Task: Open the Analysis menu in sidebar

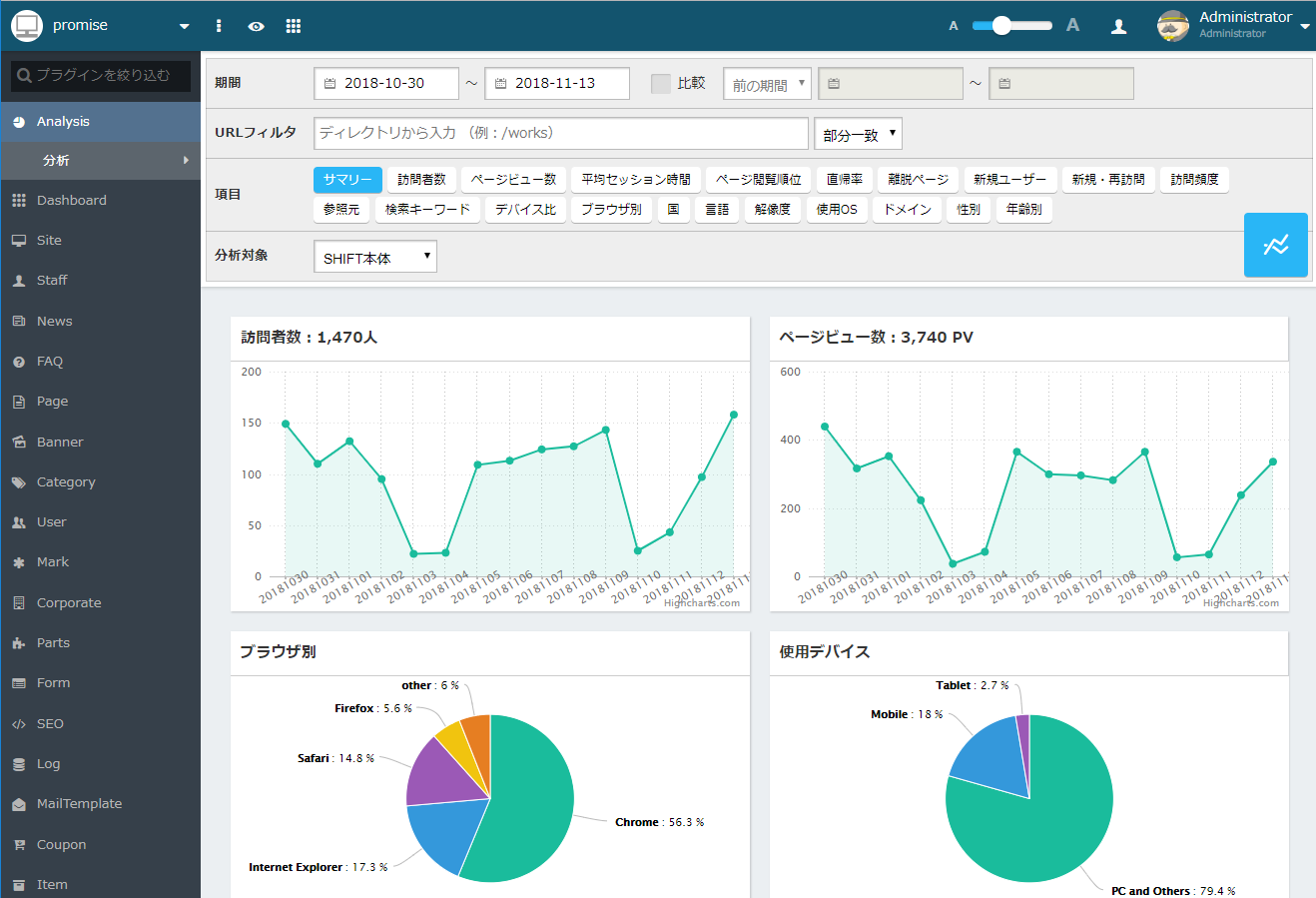Action: click(x=100, y=122)
